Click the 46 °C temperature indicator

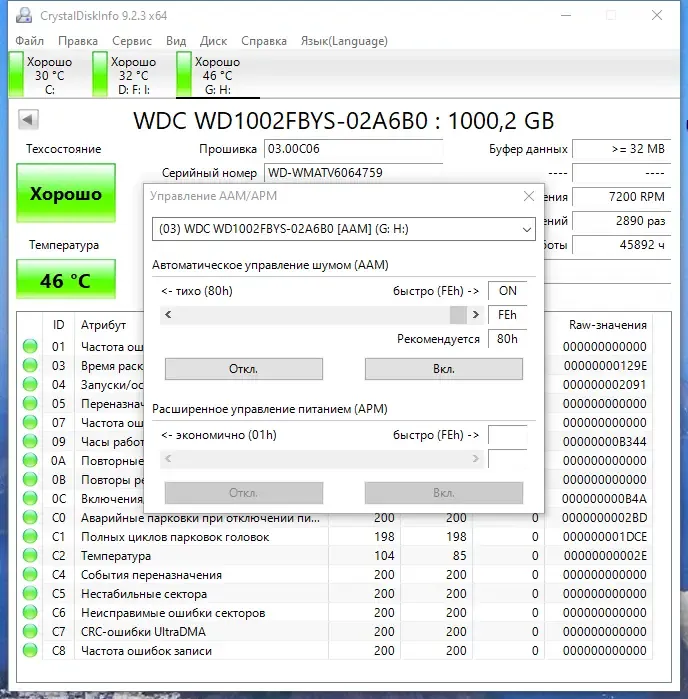point(66,280)
